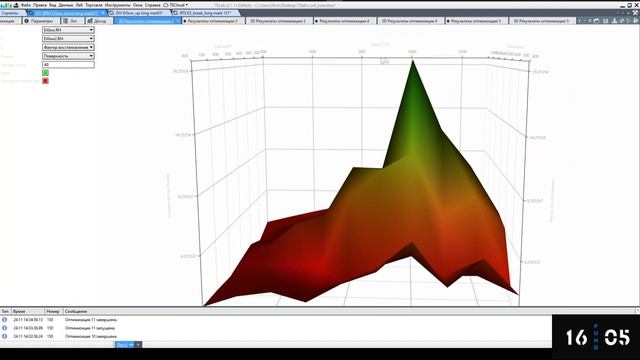Viewport: 640px width, 360px height.
Task: Sort log by Номер column header
Action: [x=53, y=311]
